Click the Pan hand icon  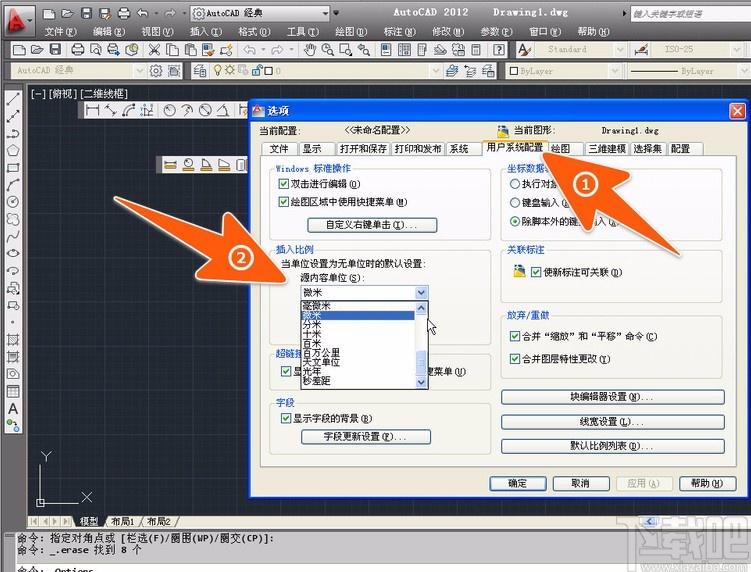[x=311, y=49]
